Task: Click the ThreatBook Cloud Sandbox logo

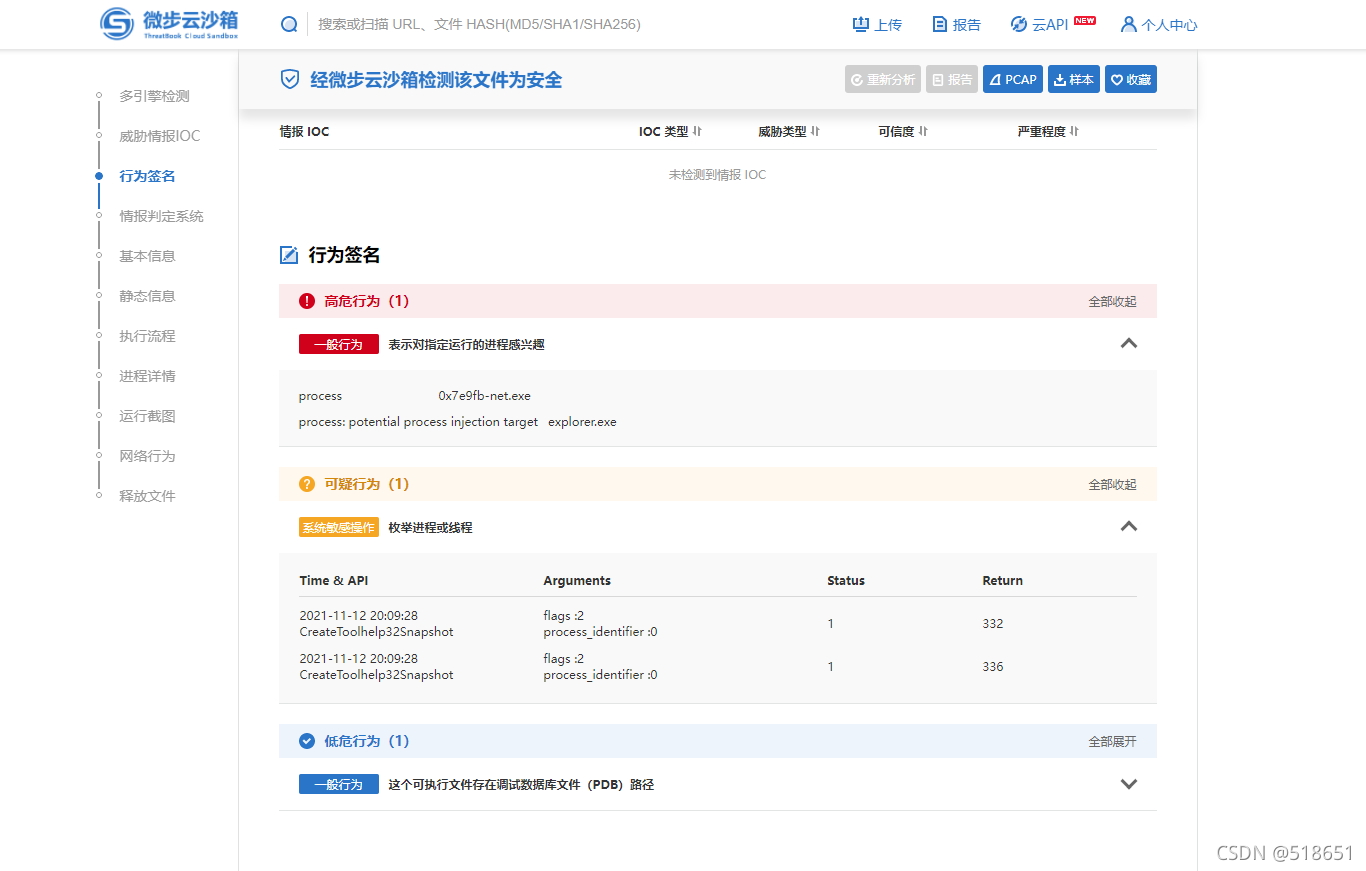Action: tap(170, 23)
